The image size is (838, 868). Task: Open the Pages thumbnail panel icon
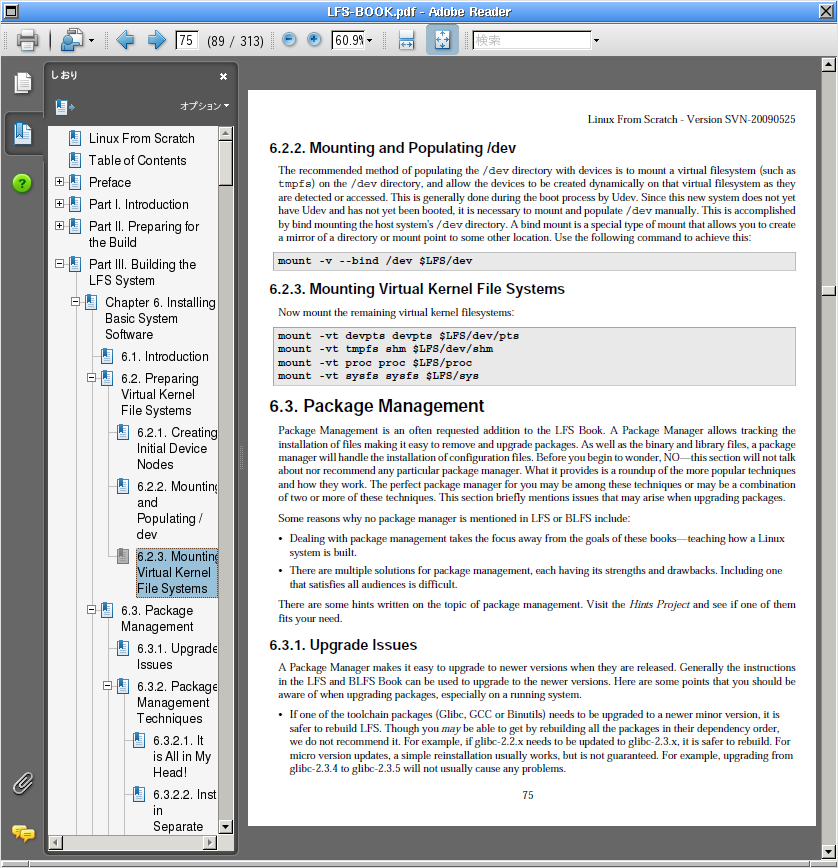tap(23, 83)
